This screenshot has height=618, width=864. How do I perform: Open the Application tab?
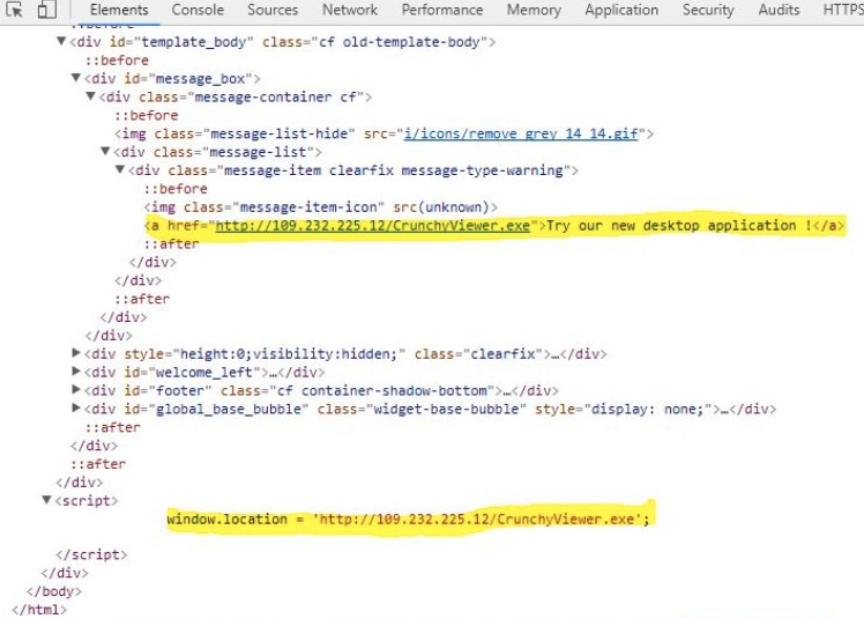point(622,10)
